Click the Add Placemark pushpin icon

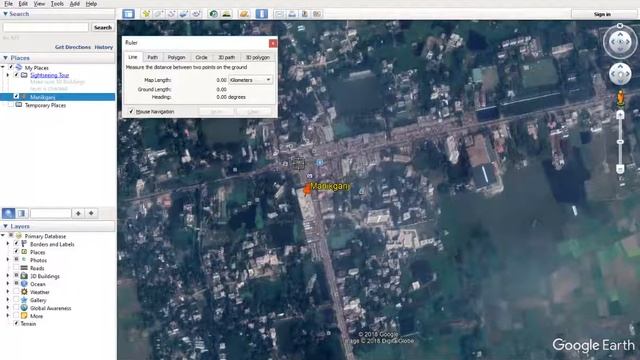[x=146, y=14]
